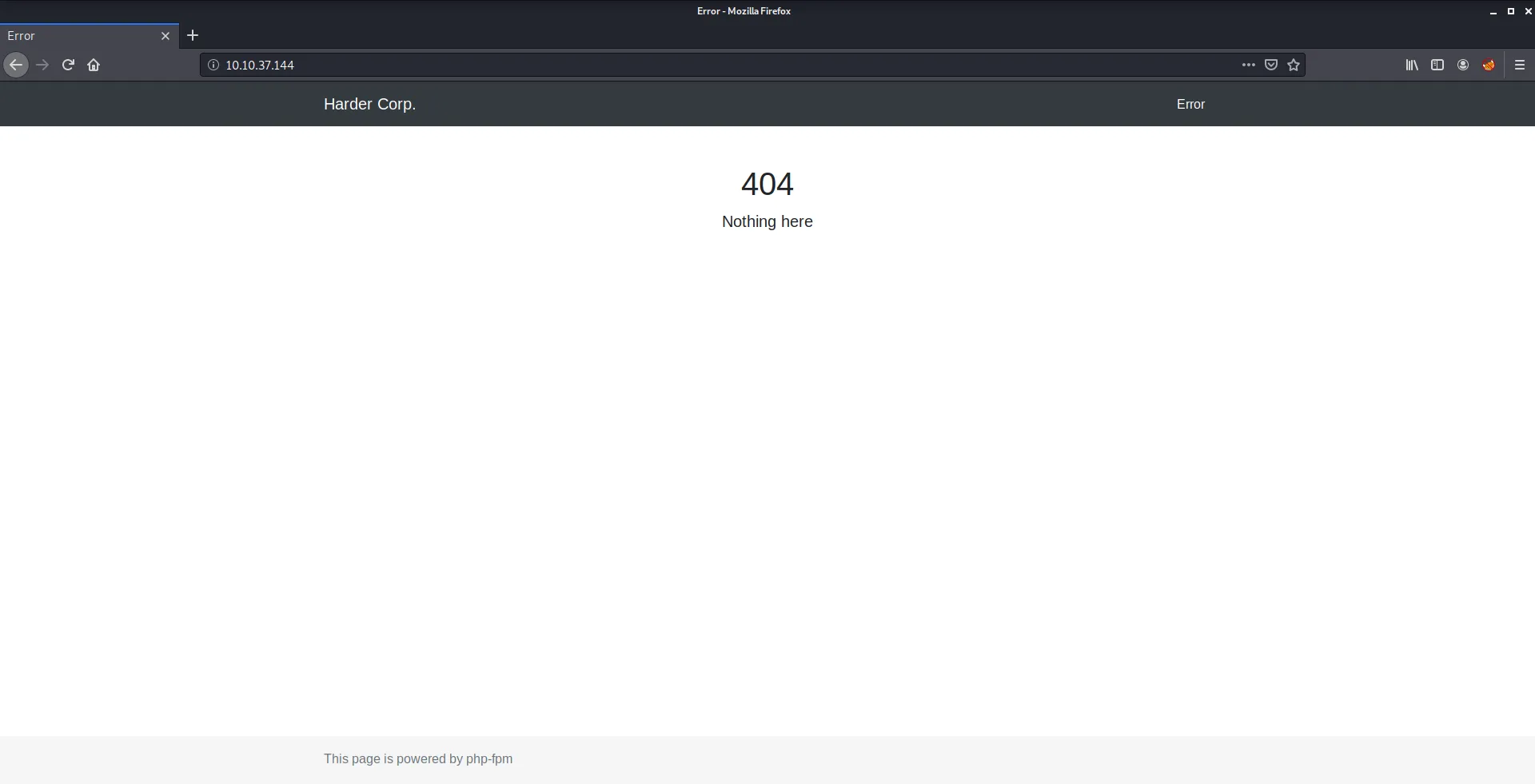1535x784 pixels.
Task: Show site information for 10.10.37.144
Action: coord(213,65)
